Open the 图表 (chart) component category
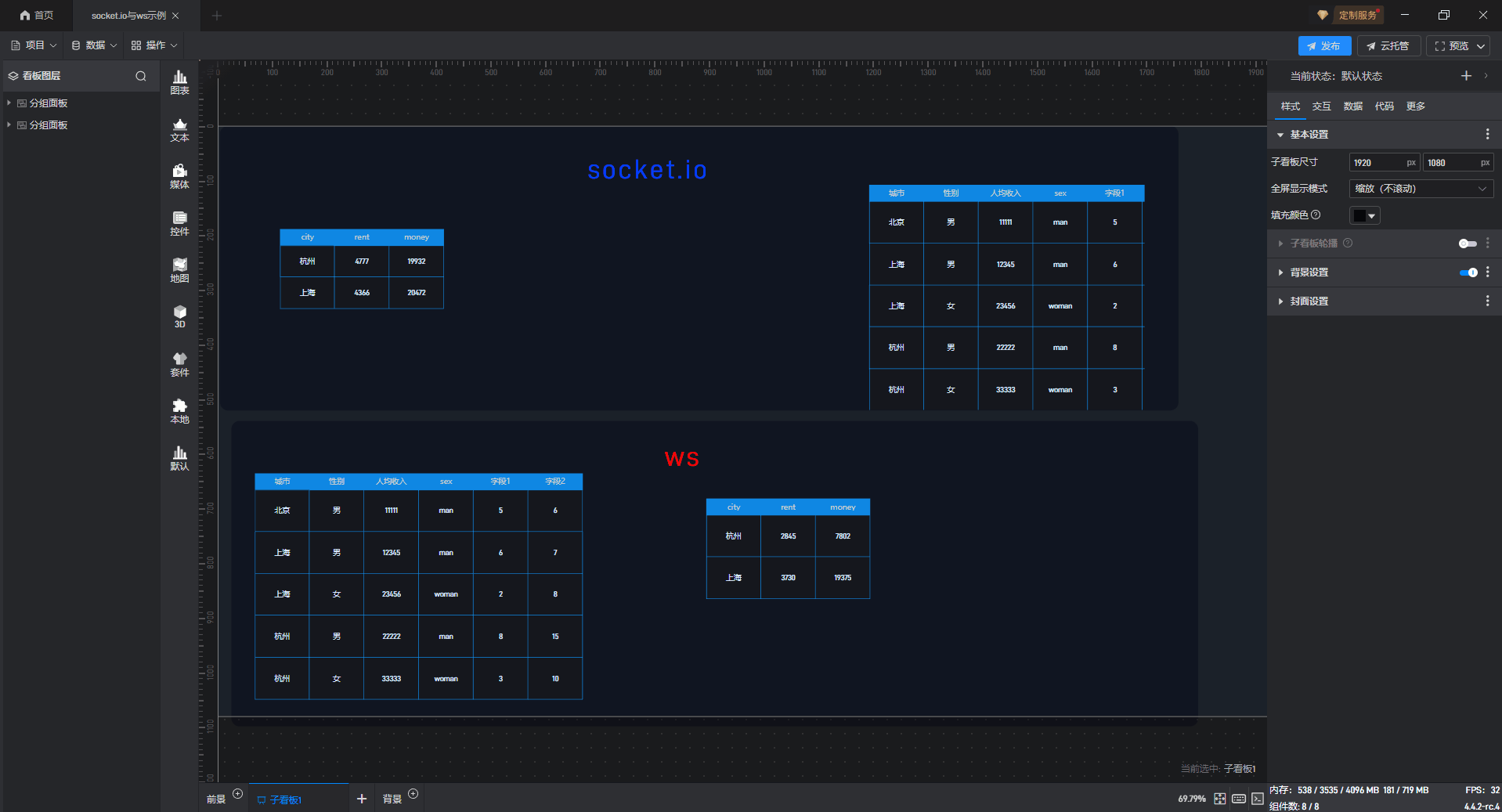The image size is (1502, 812). tap(179, 81)
